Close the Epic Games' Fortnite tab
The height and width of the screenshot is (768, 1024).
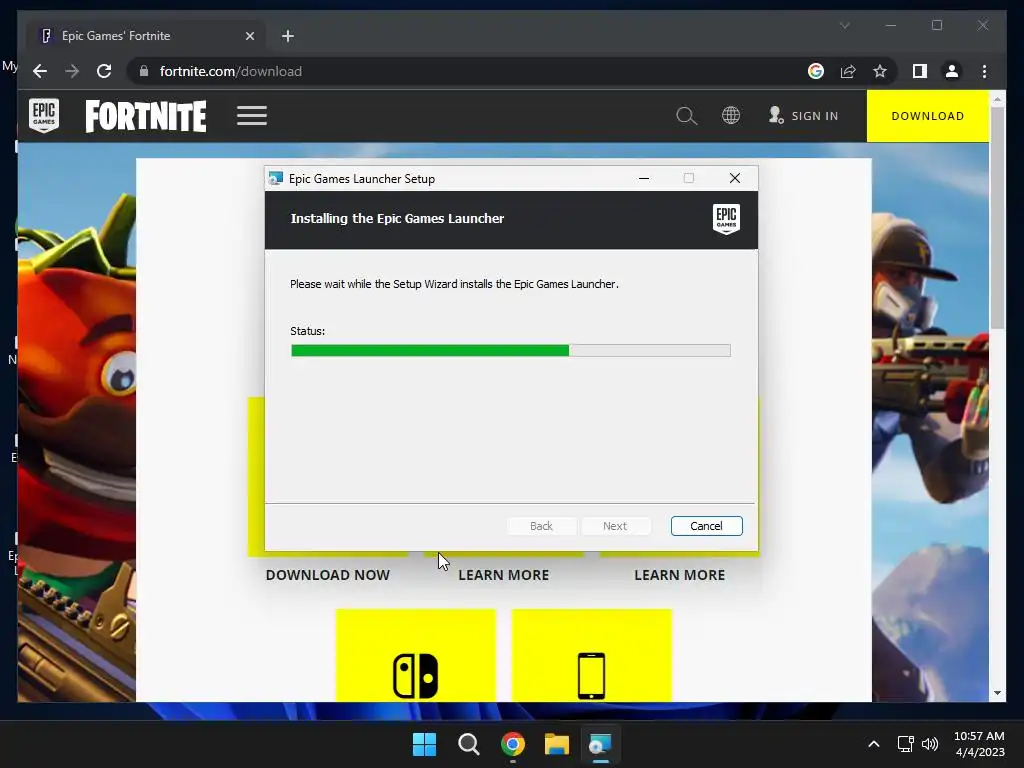coord(249,36)
